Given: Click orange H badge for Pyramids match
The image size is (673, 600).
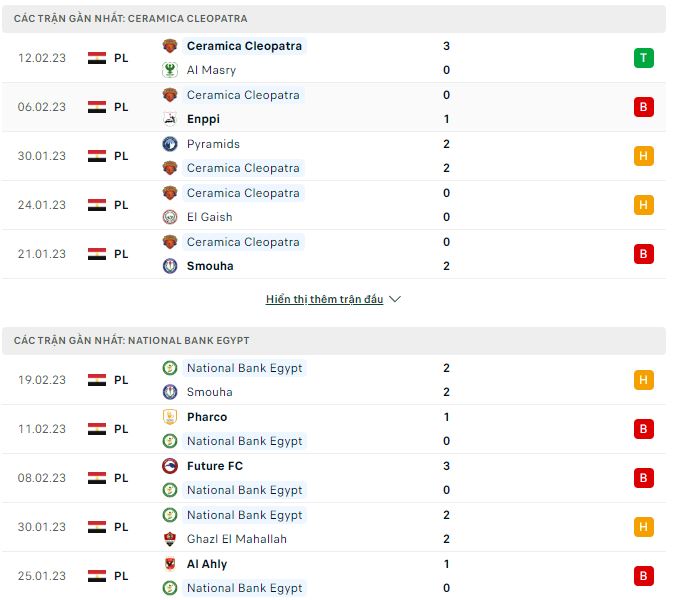Looking at the screenshot, I should click(x=643, y=156).
